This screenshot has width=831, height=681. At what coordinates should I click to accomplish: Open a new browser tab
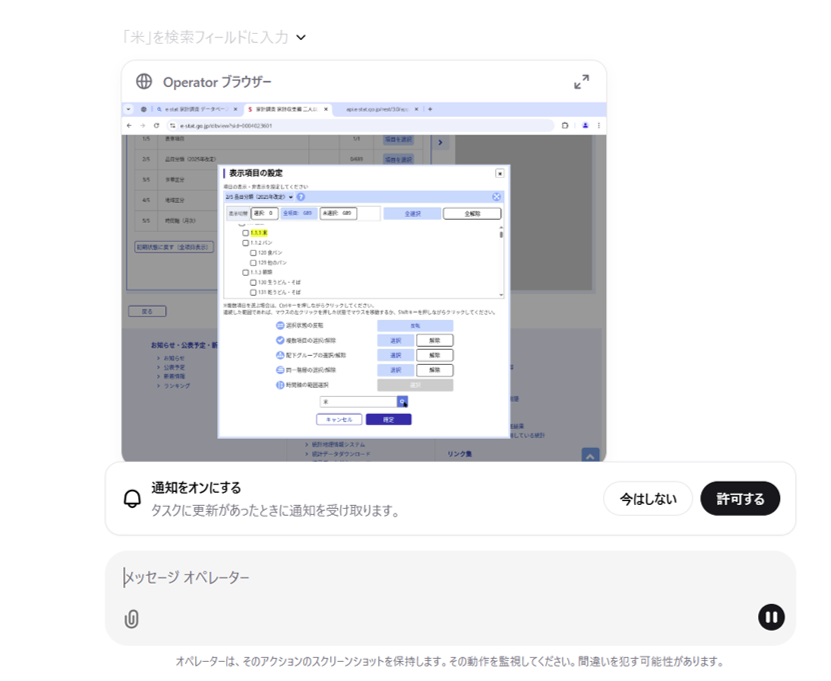click(430, 108)
